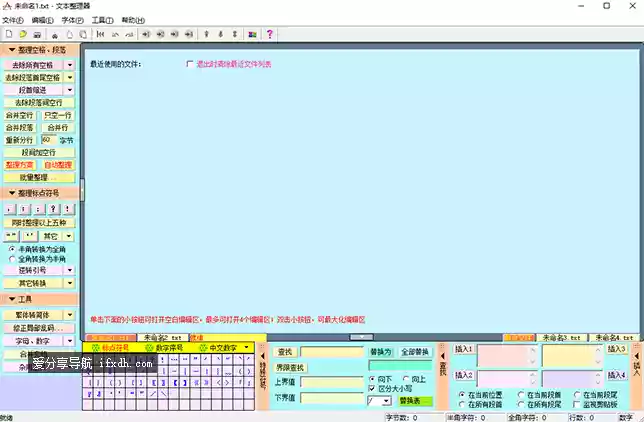Click the yellow 插入3 text box
The width and height of the screenshot is (644, 422).
pyautogui.click(x=570, y=355)
